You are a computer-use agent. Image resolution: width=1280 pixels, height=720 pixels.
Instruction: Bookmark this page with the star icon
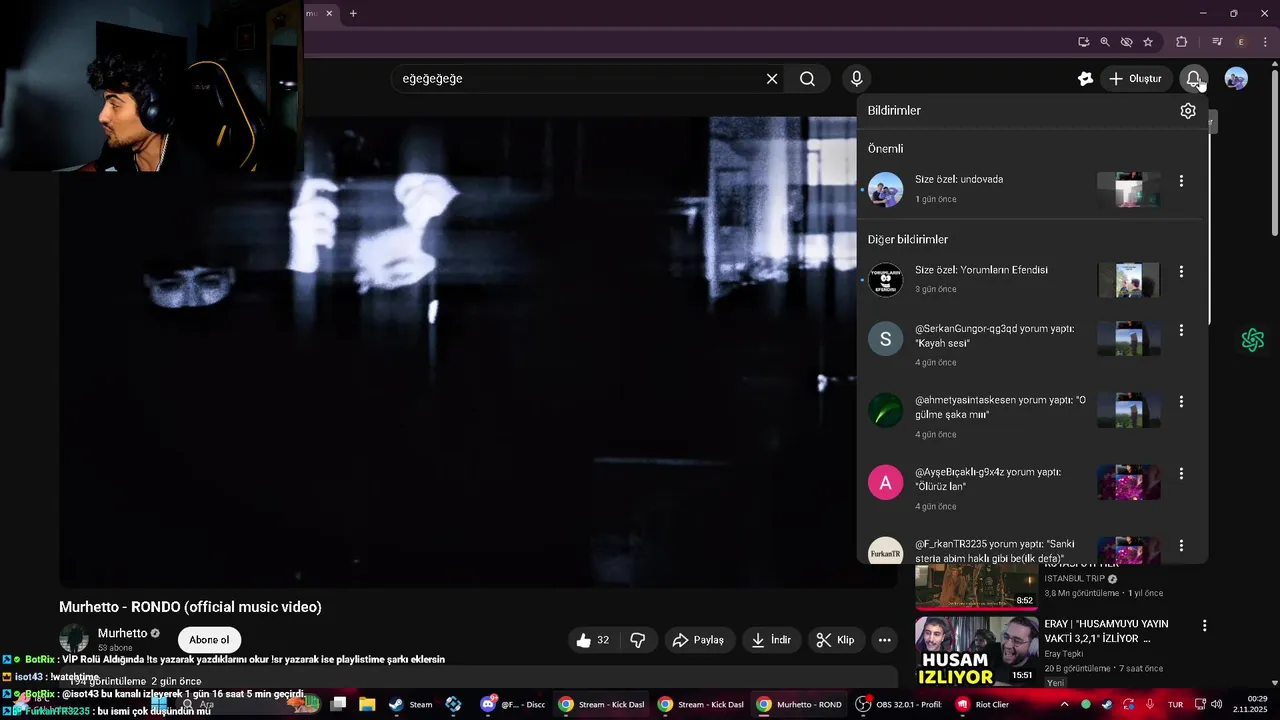point(1148,42)
